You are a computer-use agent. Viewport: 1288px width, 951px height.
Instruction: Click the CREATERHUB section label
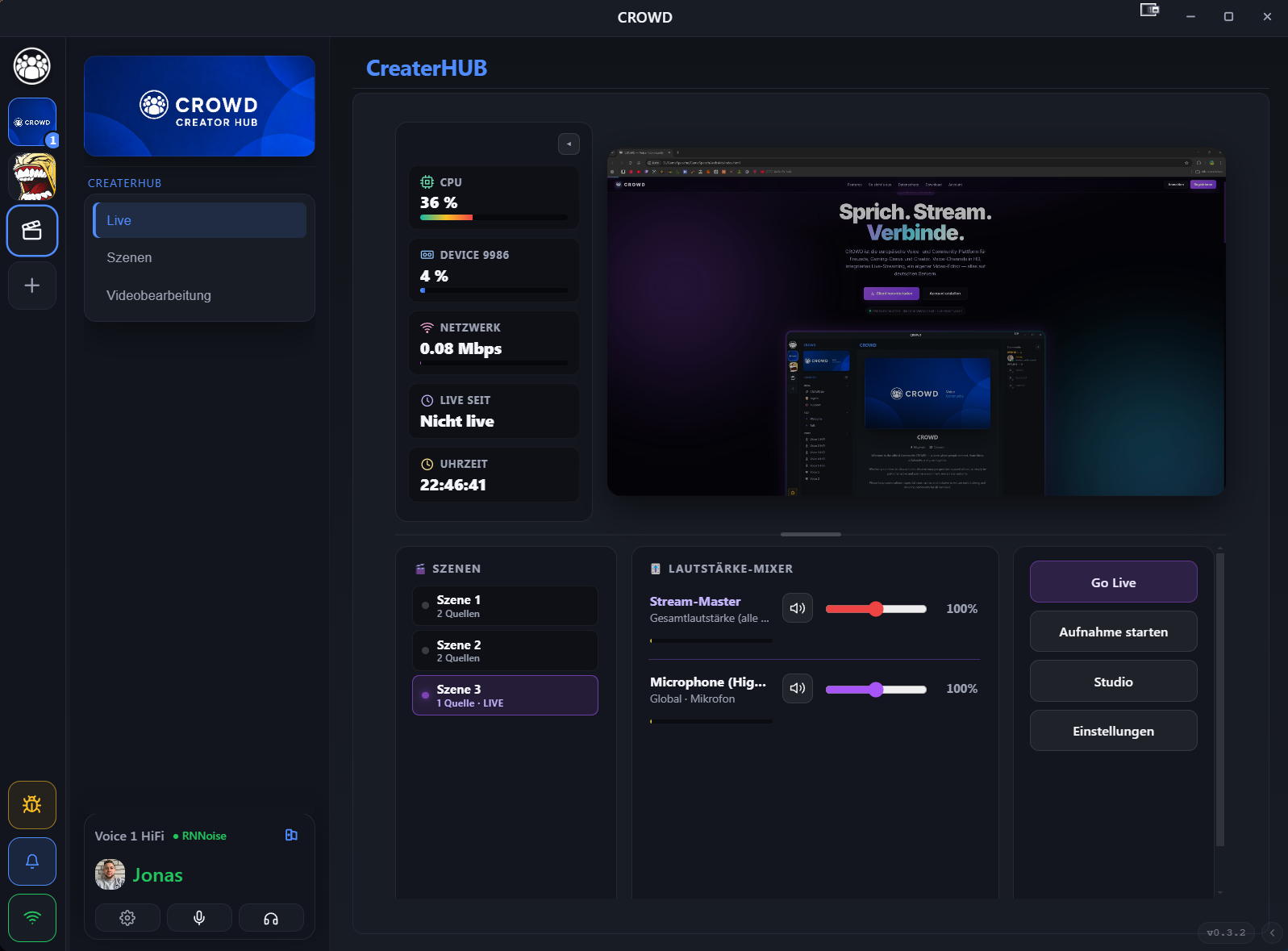click(125, 183)
